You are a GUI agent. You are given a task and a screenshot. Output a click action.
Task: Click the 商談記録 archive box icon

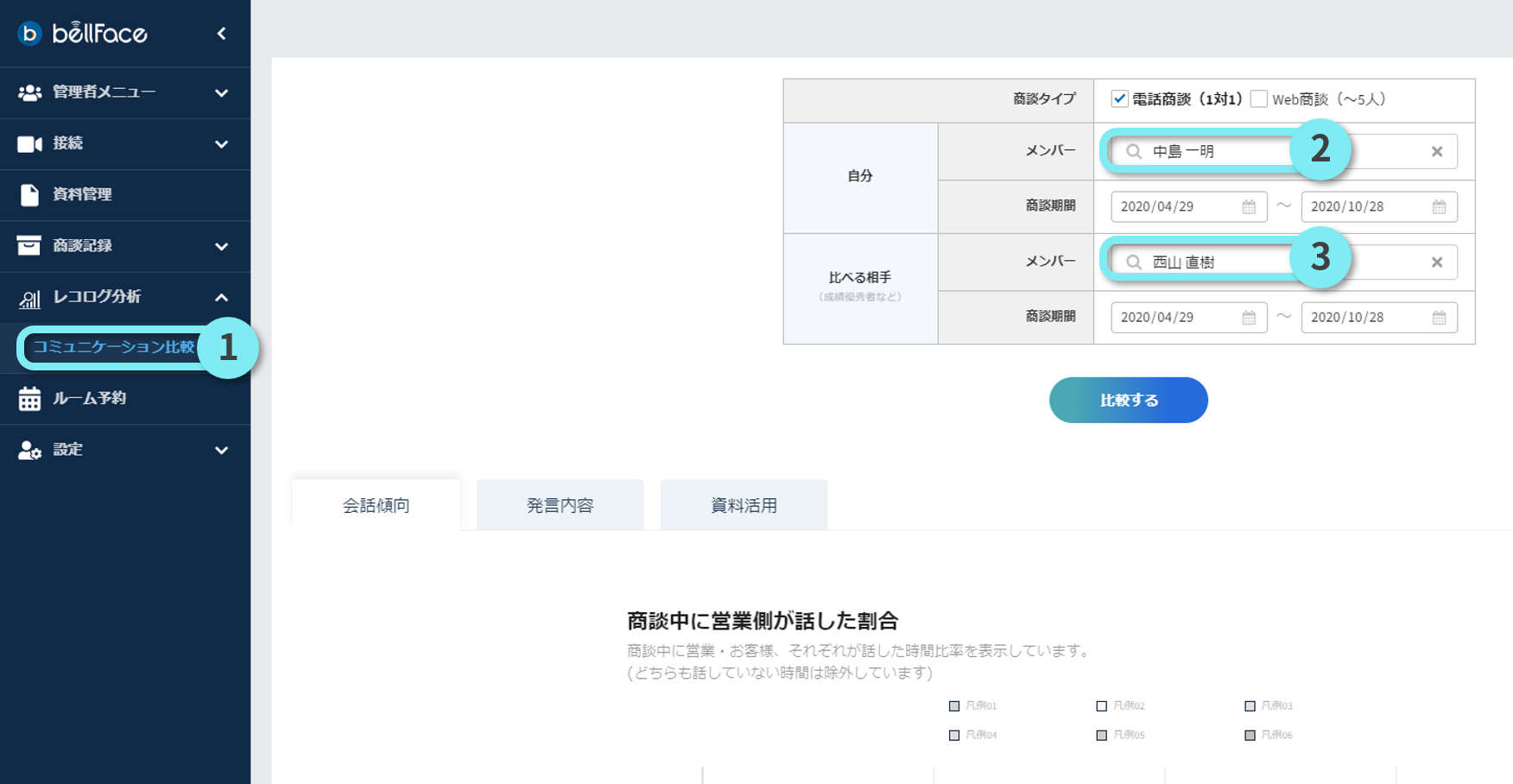tap(28, 245)
